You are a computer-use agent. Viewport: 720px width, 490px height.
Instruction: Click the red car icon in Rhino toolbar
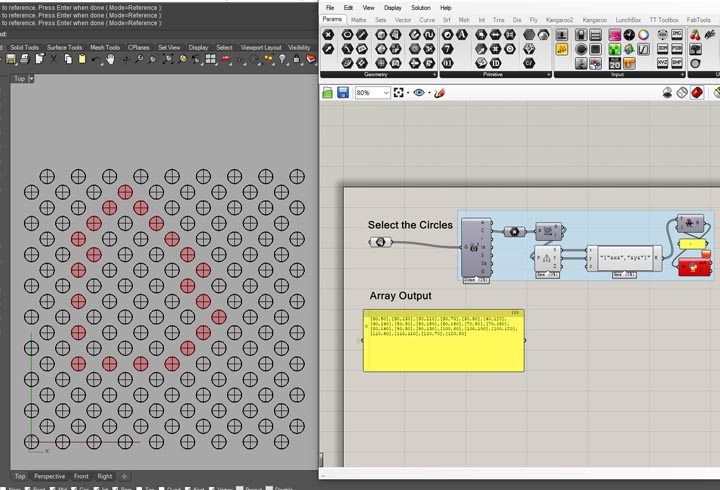(225, 59)
